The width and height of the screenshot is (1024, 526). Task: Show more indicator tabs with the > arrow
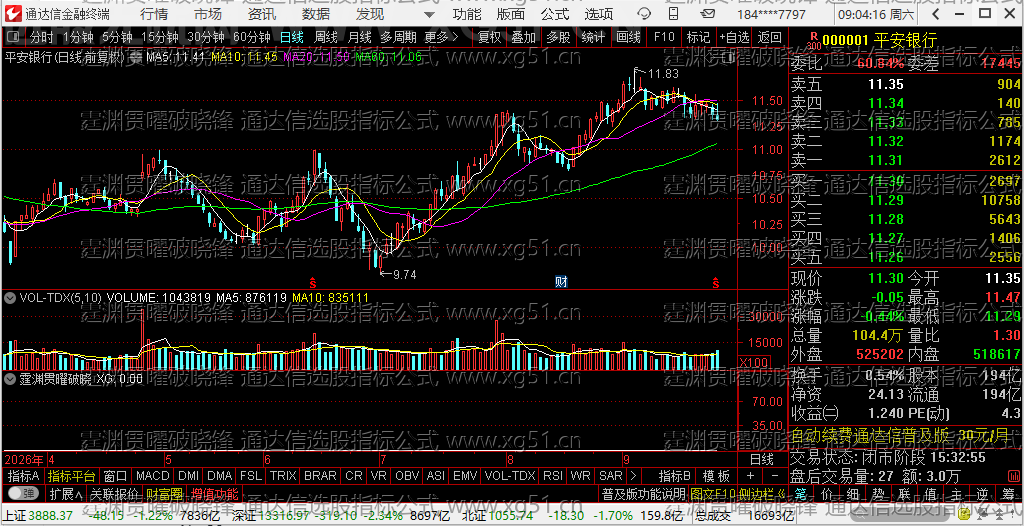(632, 475)
